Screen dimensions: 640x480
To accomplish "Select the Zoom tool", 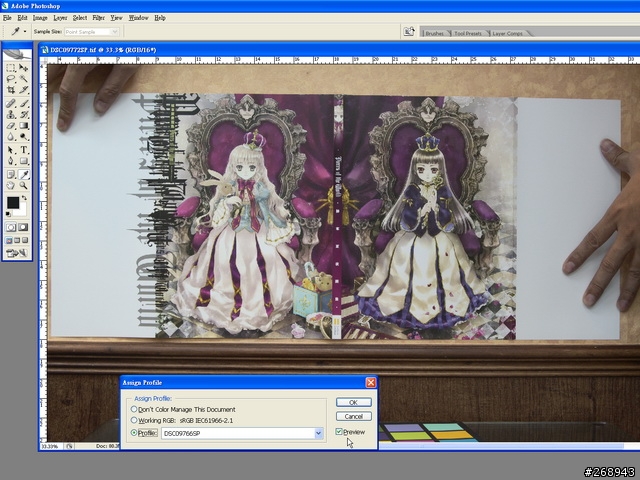I will [x=23, y=186].
